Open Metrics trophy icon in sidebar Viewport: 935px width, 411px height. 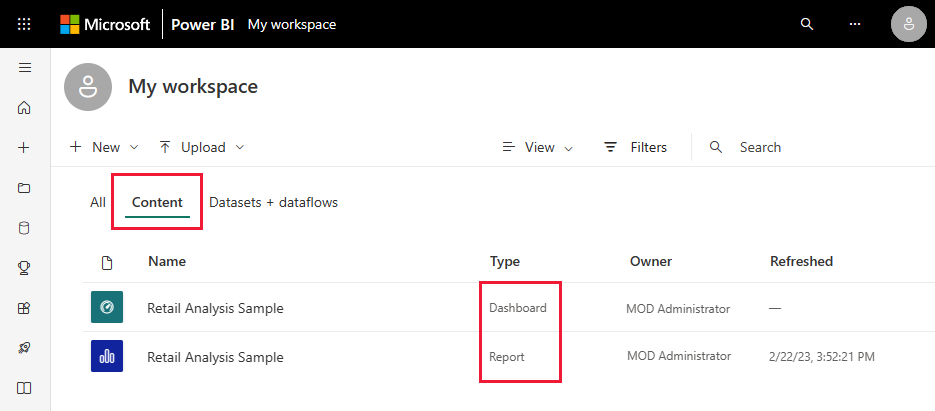click(x=24, y=268)
